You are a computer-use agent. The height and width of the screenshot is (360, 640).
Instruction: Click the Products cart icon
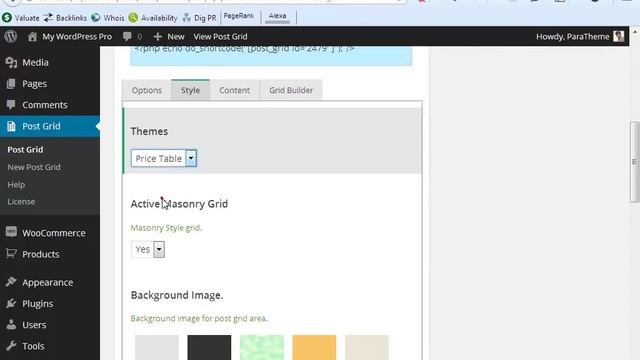[11, 254]
